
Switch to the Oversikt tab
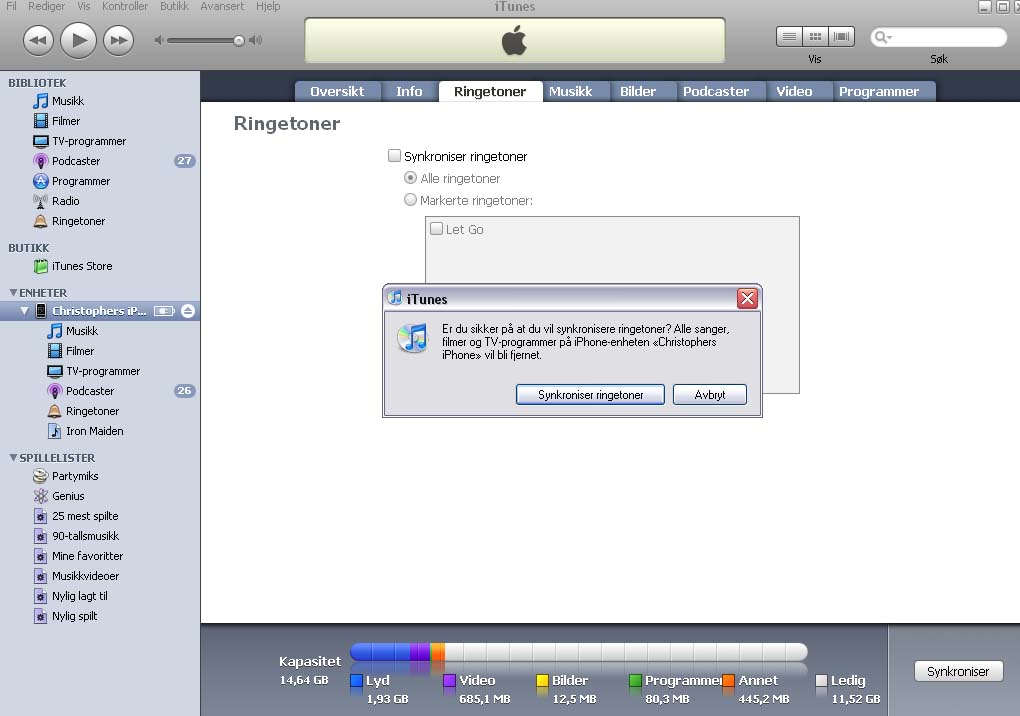(337, 92)
